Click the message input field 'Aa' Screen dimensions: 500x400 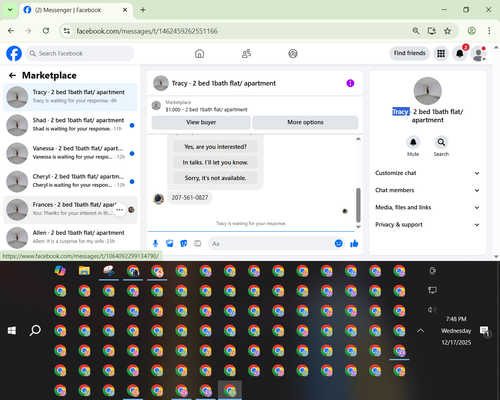click(x=272, y=244)
